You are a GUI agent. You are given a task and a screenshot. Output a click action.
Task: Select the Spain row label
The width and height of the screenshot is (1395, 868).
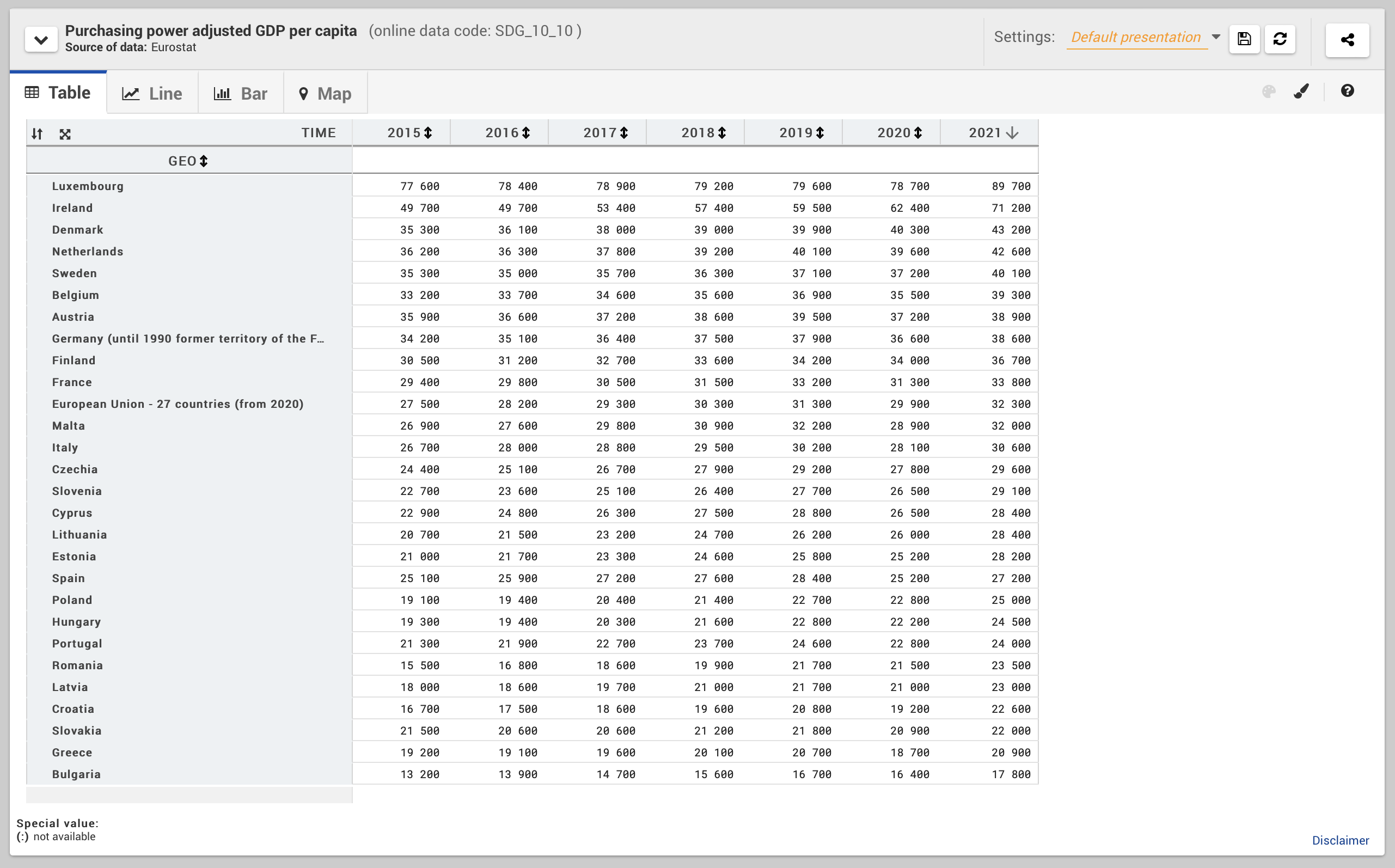[x=68, y=579]
